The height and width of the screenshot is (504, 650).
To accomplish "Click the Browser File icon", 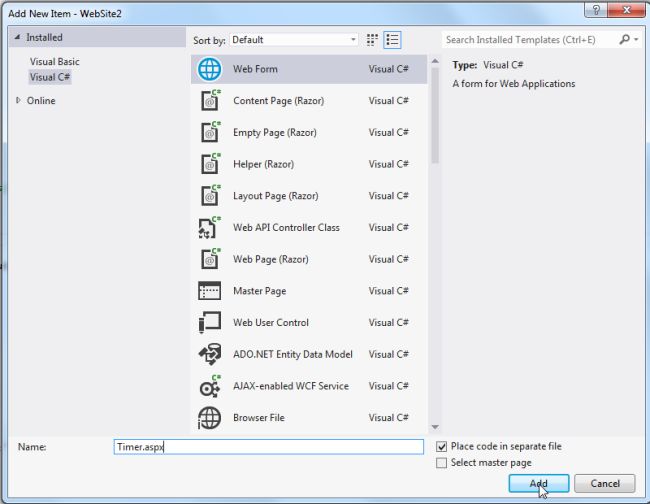I will coord(209,418).
